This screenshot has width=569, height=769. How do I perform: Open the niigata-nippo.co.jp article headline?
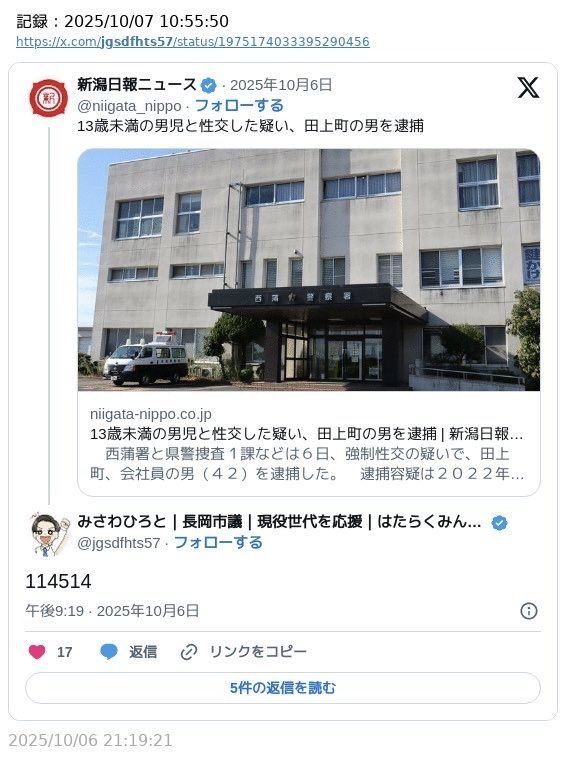[x=307, y=434]
